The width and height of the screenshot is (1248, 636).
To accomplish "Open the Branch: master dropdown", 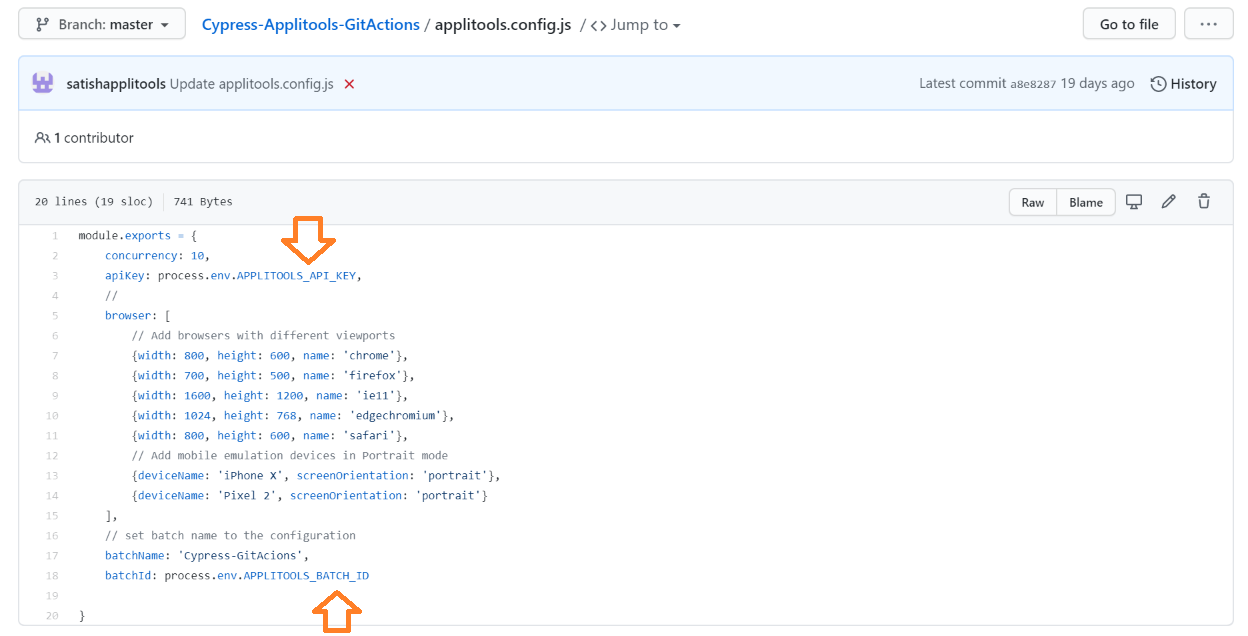I will click(102, 24).
